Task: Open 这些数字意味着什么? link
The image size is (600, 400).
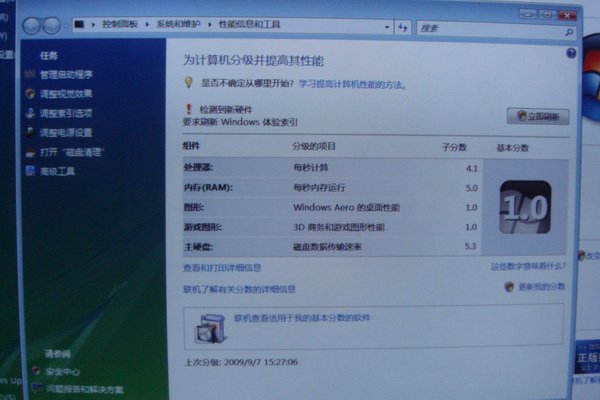Action: click(x=528, y=266)
